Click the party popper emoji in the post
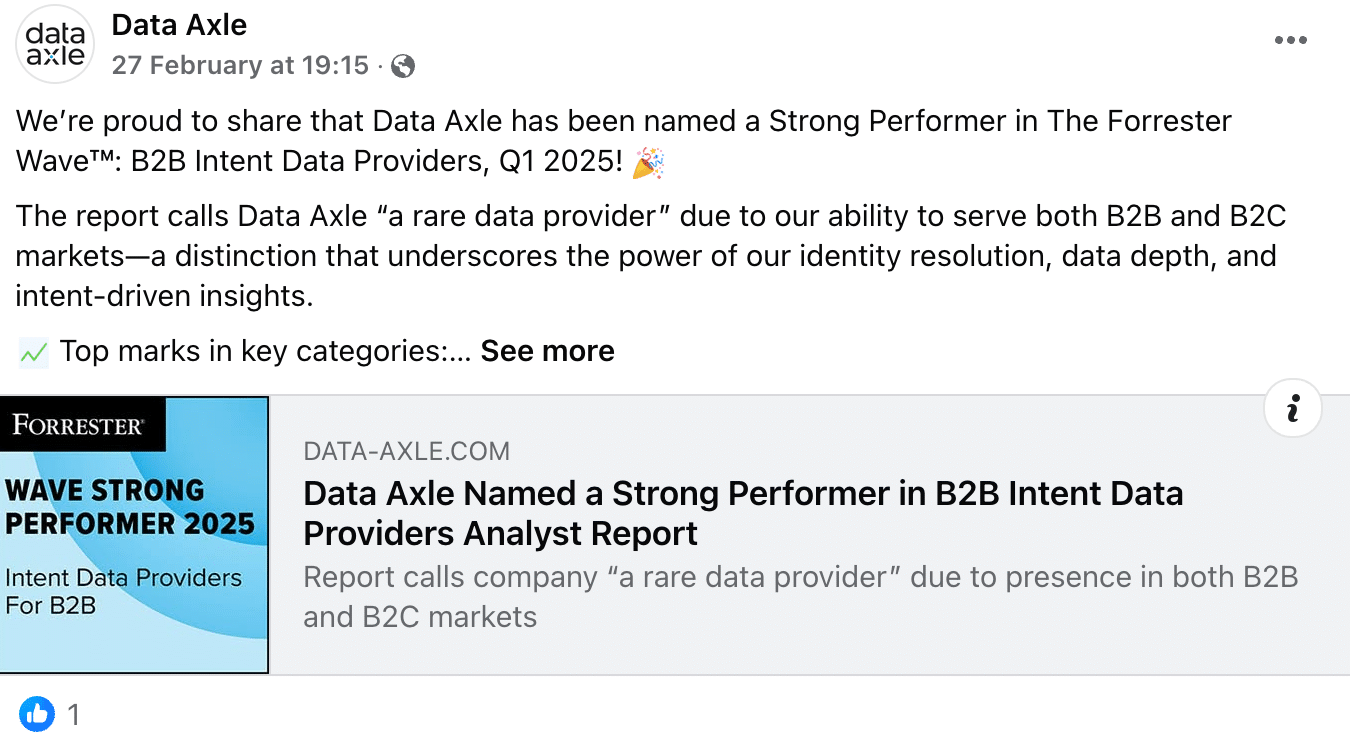The image size is (1350, 744). tap(649, 162)
